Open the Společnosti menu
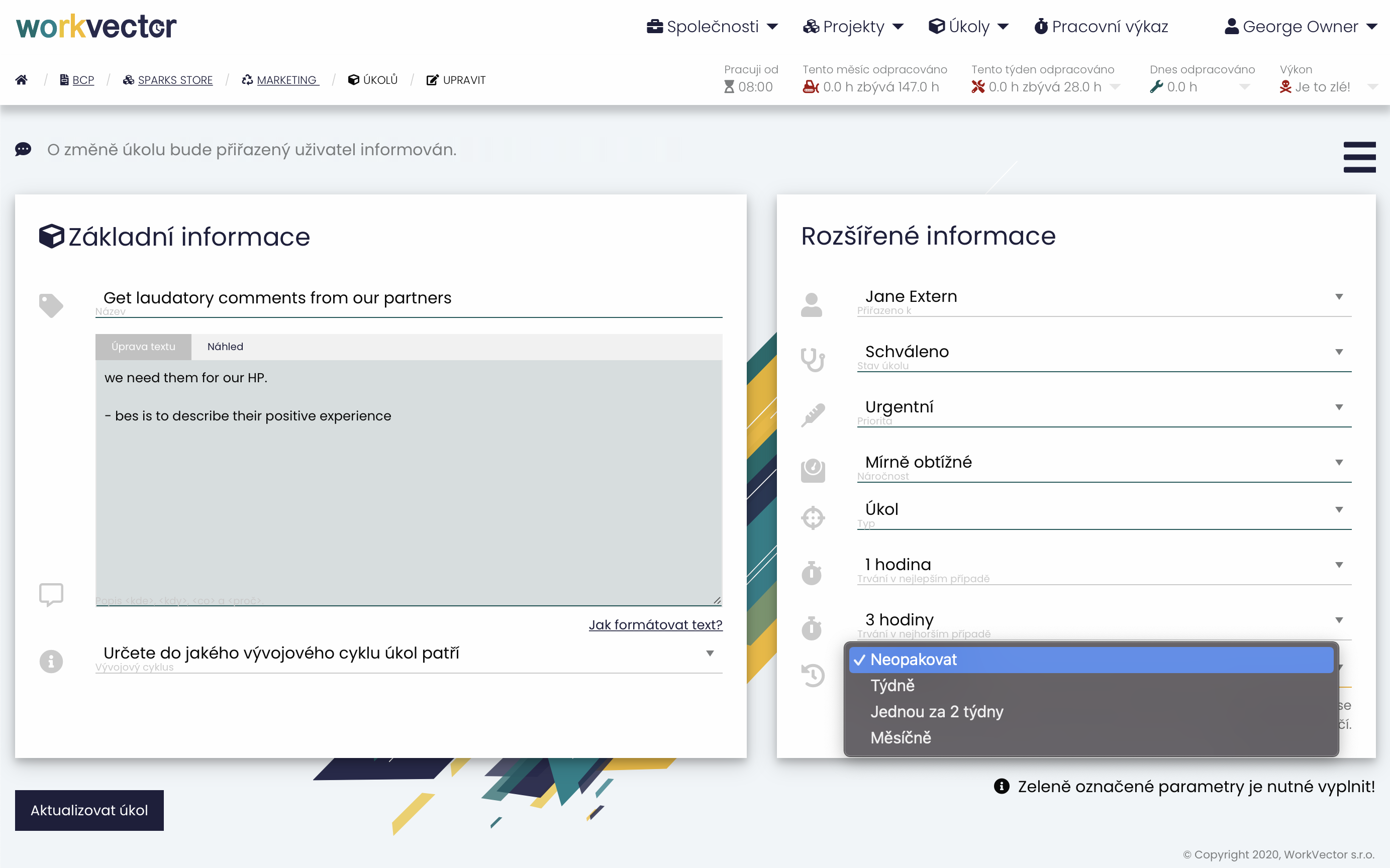 (712, 27)
